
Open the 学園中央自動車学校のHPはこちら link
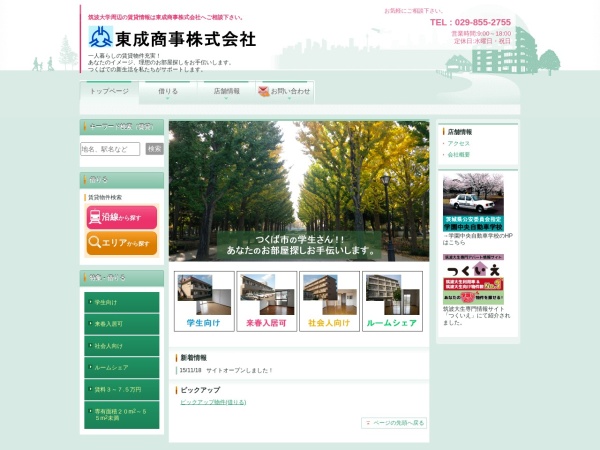478,239
